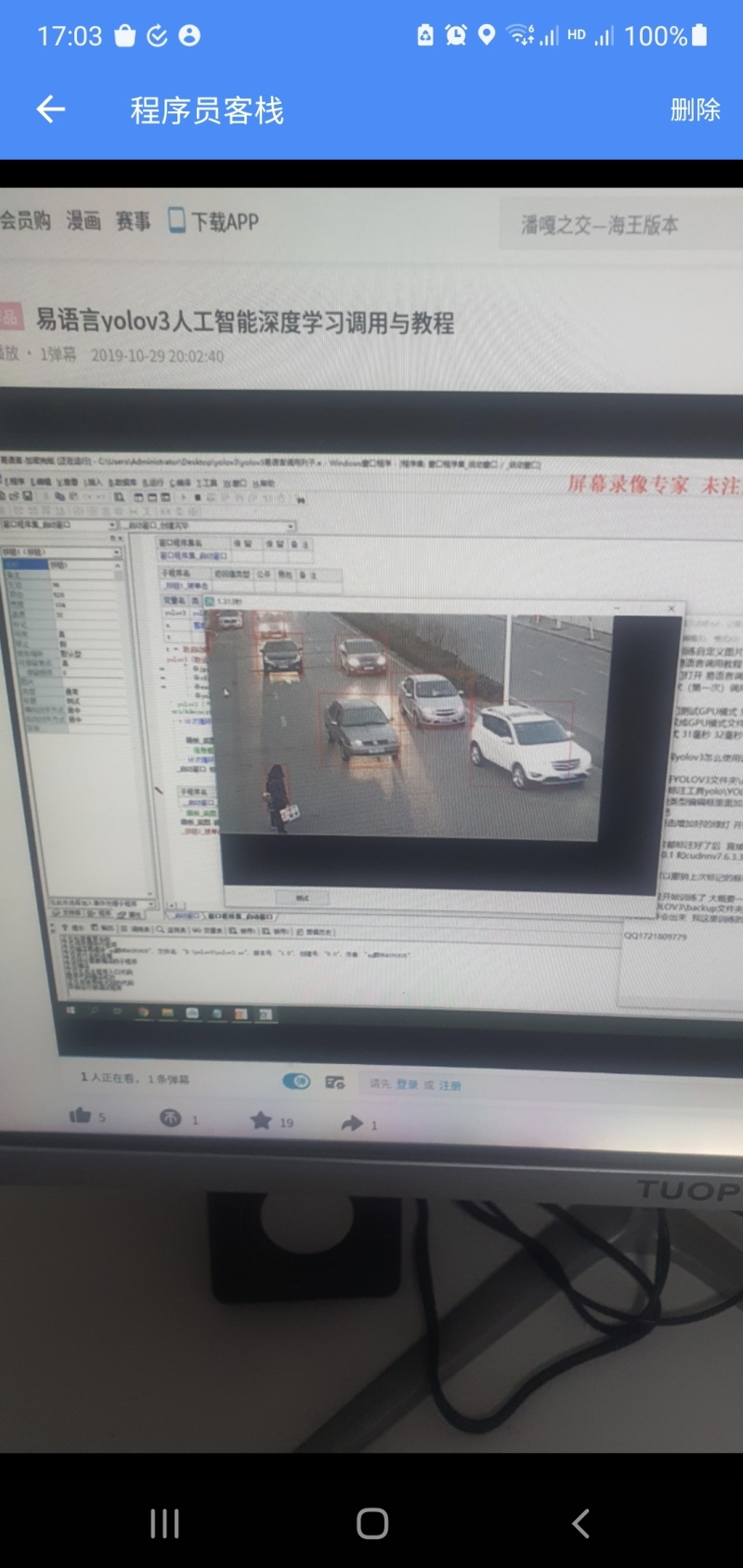Tap the back arrow in the app header

[x=51, y=110]
